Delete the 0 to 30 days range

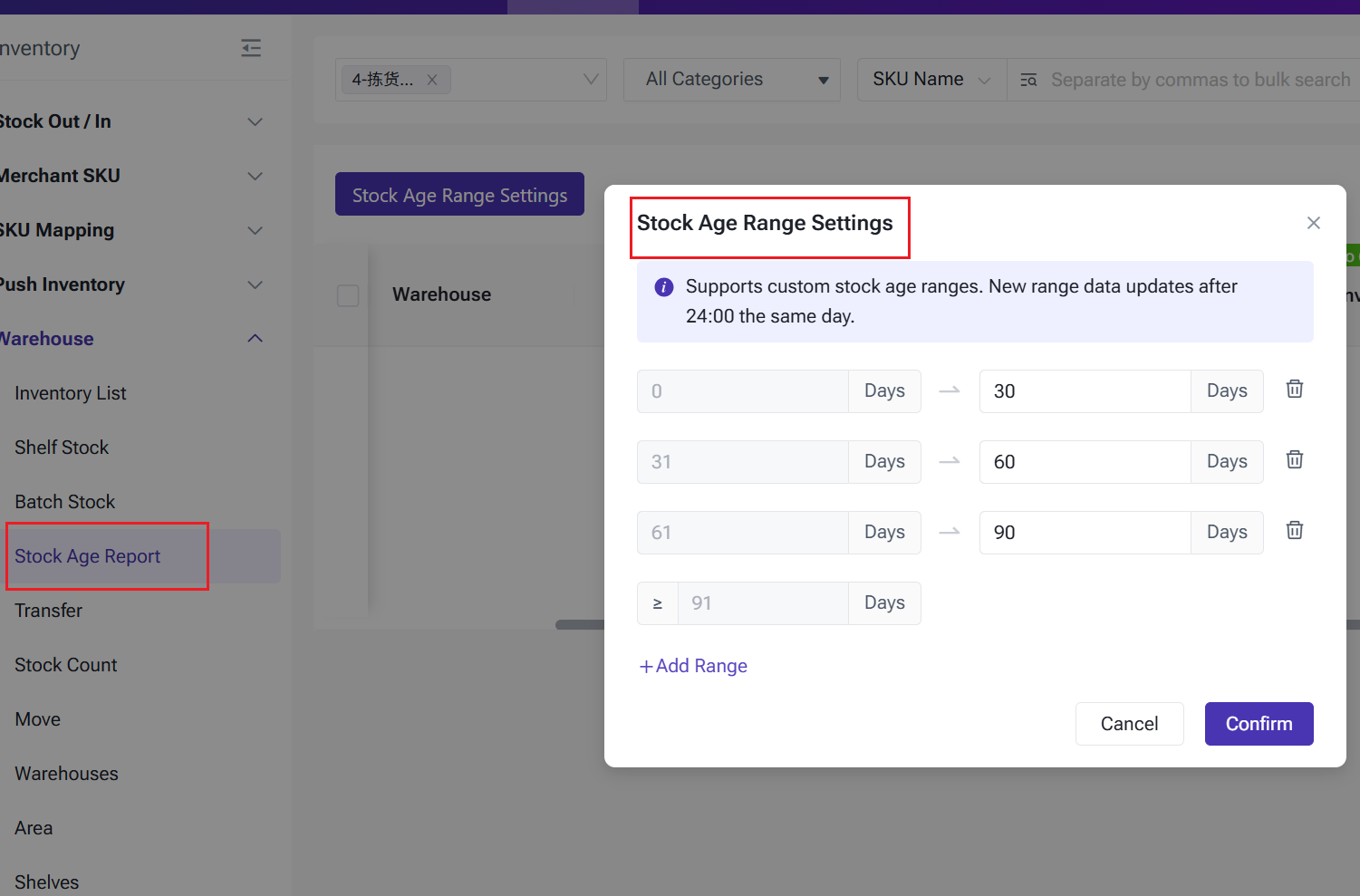1295,390
